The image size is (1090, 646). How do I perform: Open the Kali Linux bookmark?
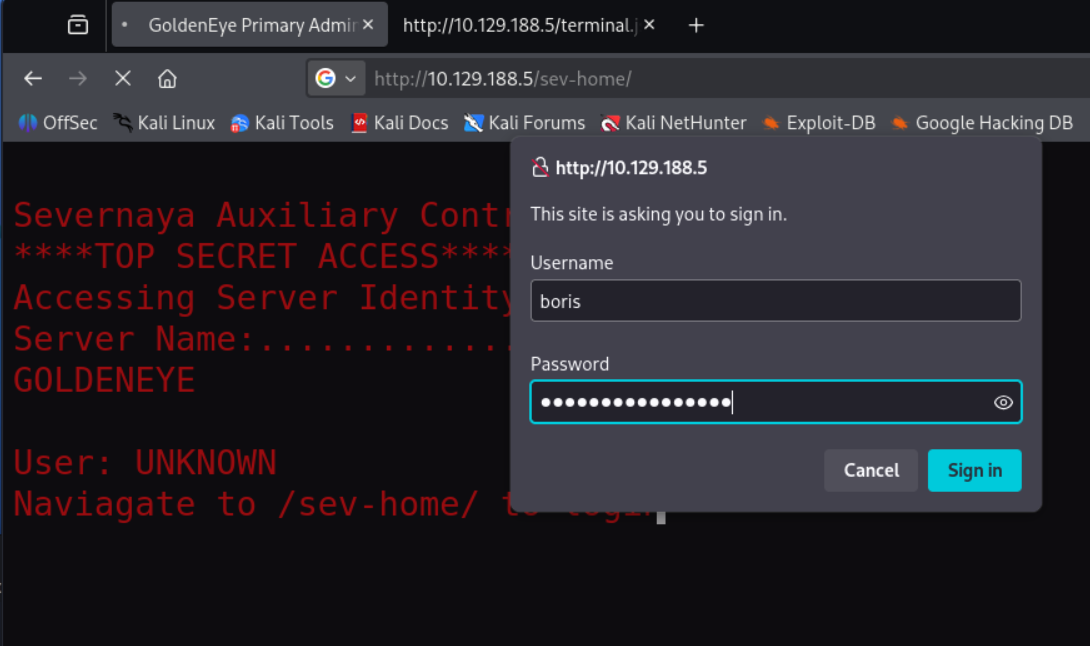coord(164,123)
